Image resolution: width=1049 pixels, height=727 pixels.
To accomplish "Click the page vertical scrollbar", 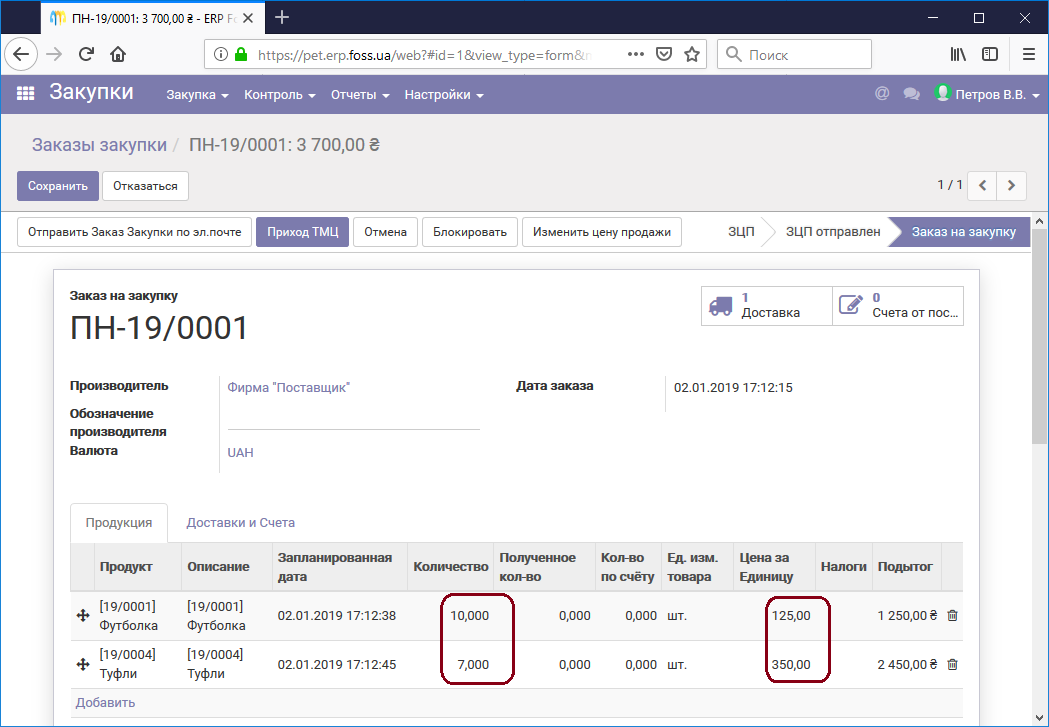I will (1039, 336).
